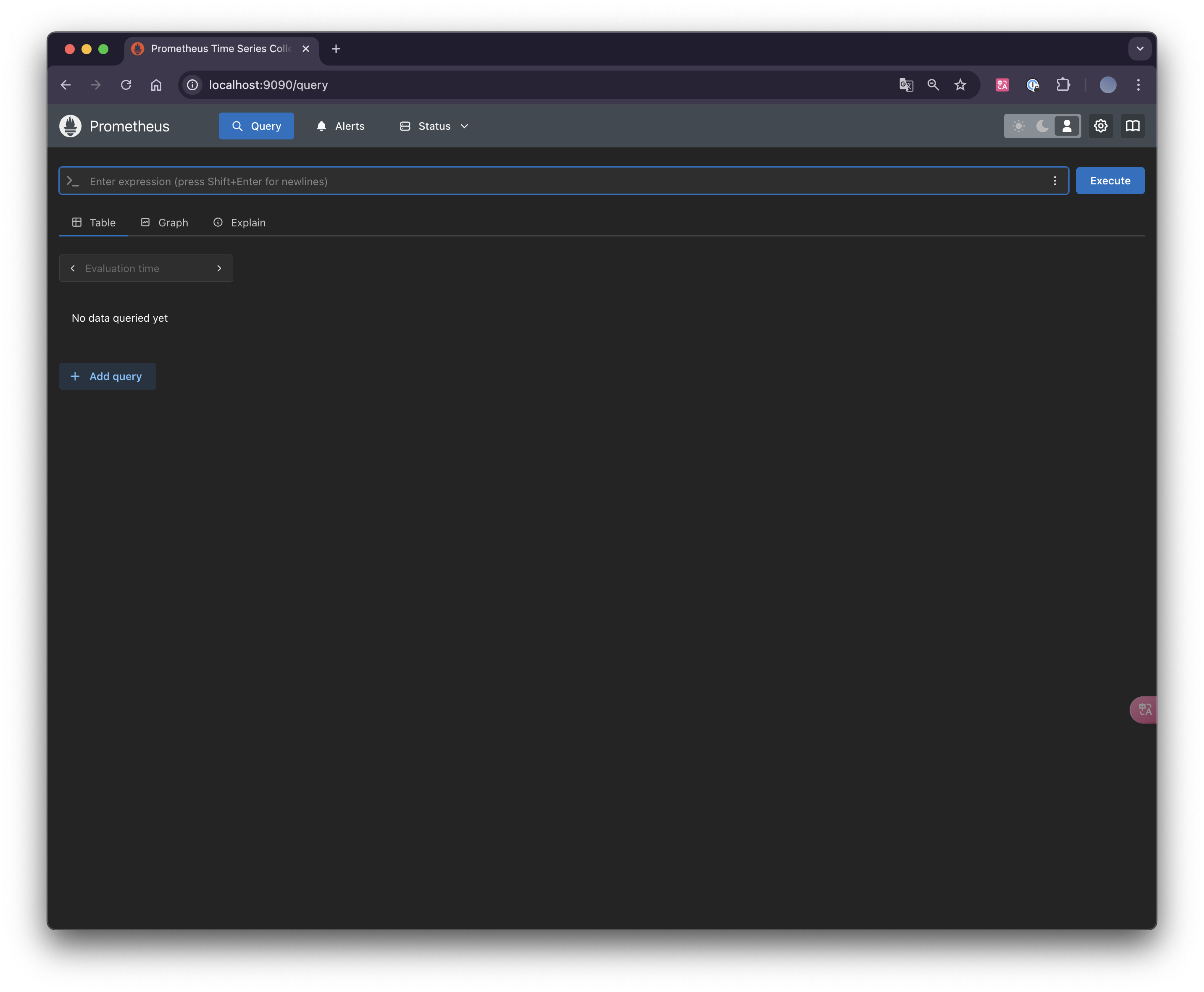Open browser extensions puzzle icon
Image resolution: width=1204 pixels, height=992 pixels.
click(1063, 84)
